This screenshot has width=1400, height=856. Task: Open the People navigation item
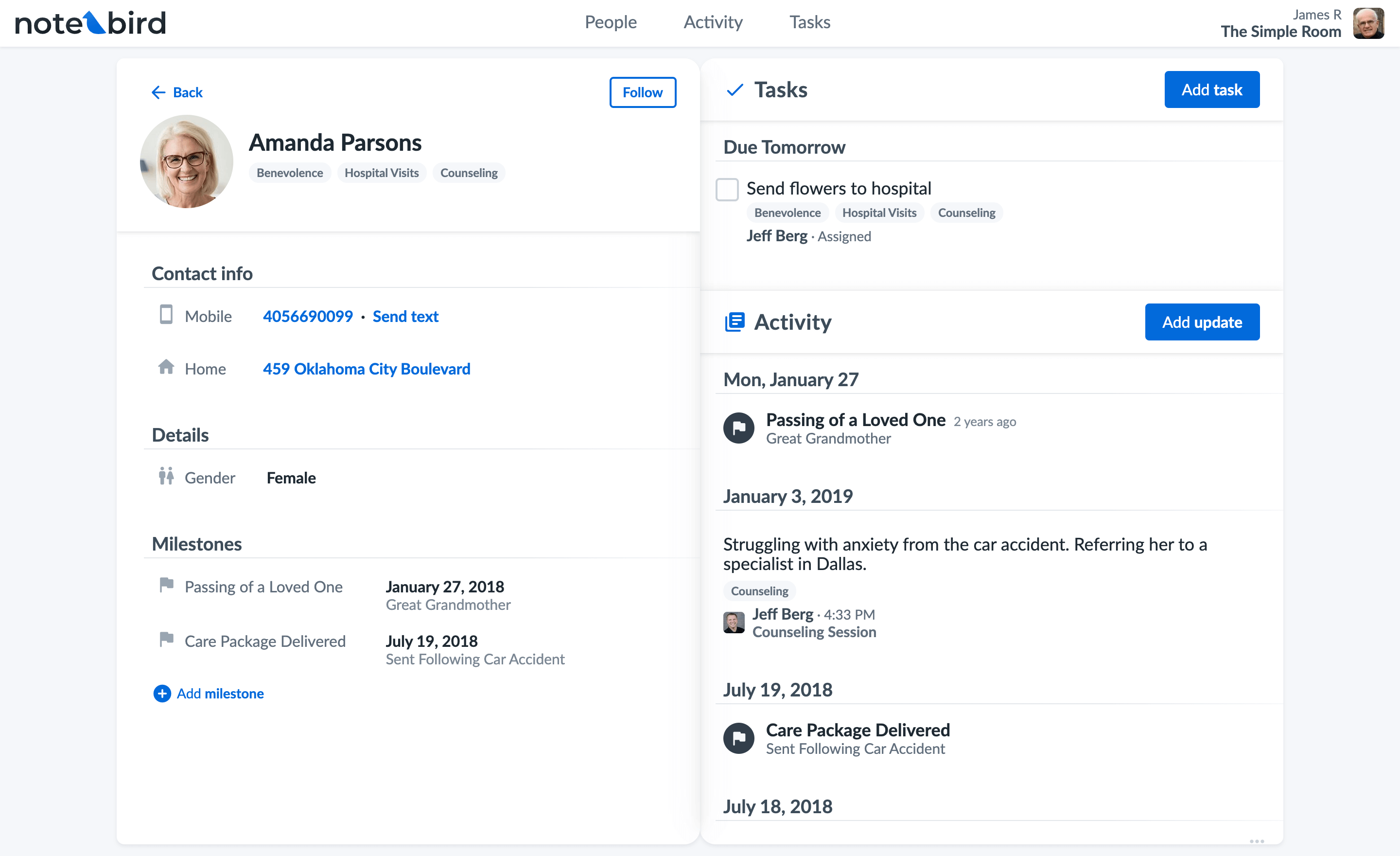tap(610, 22)
